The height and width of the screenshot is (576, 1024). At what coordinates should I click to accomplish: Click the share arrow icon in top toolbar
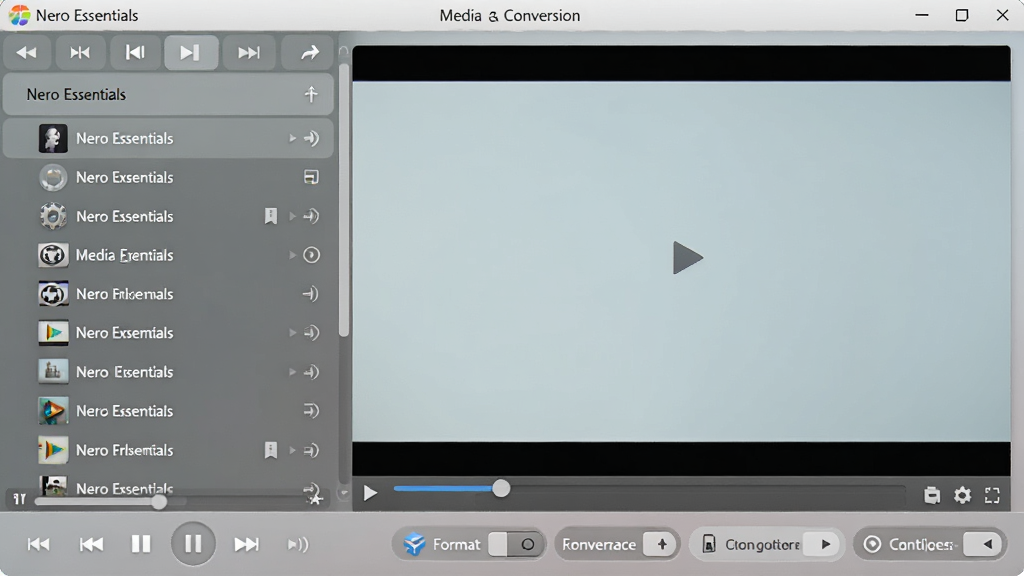click(310, 53)
